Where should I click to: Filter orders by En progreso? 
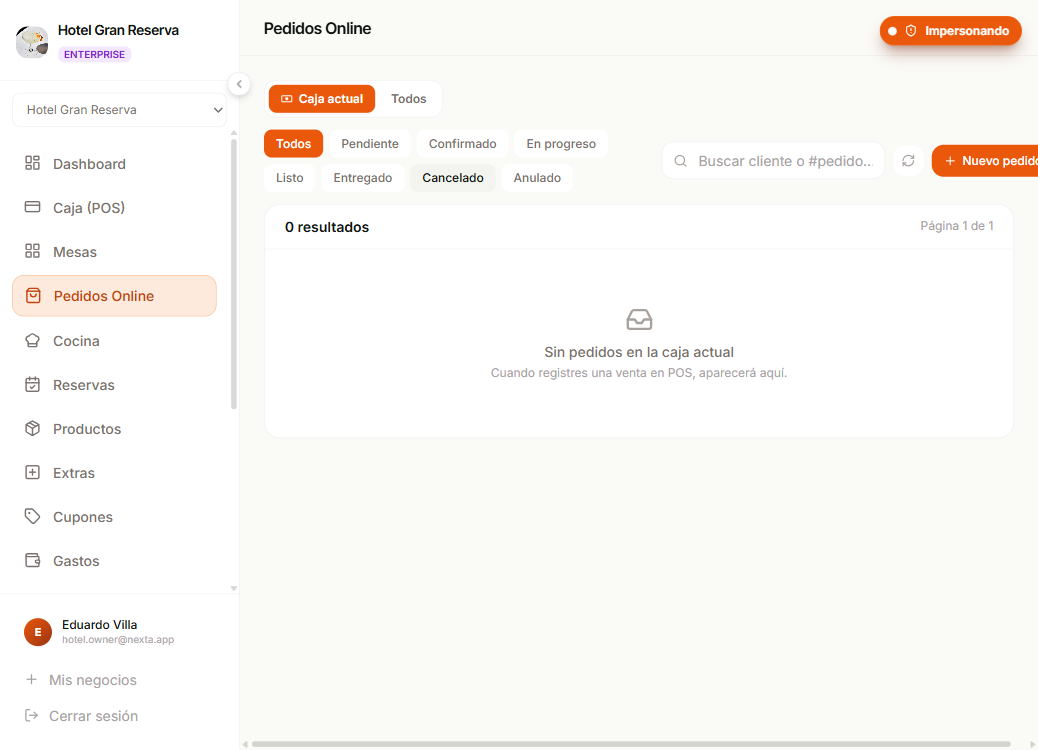(x=561, y=144)
